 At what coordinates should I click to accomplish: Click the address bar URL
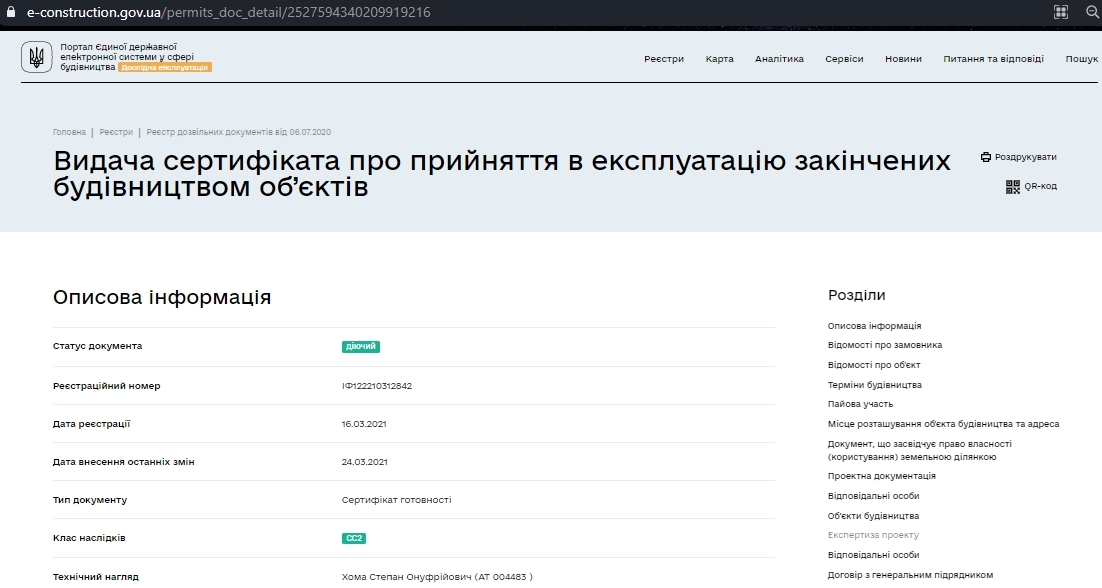point(228,12)
